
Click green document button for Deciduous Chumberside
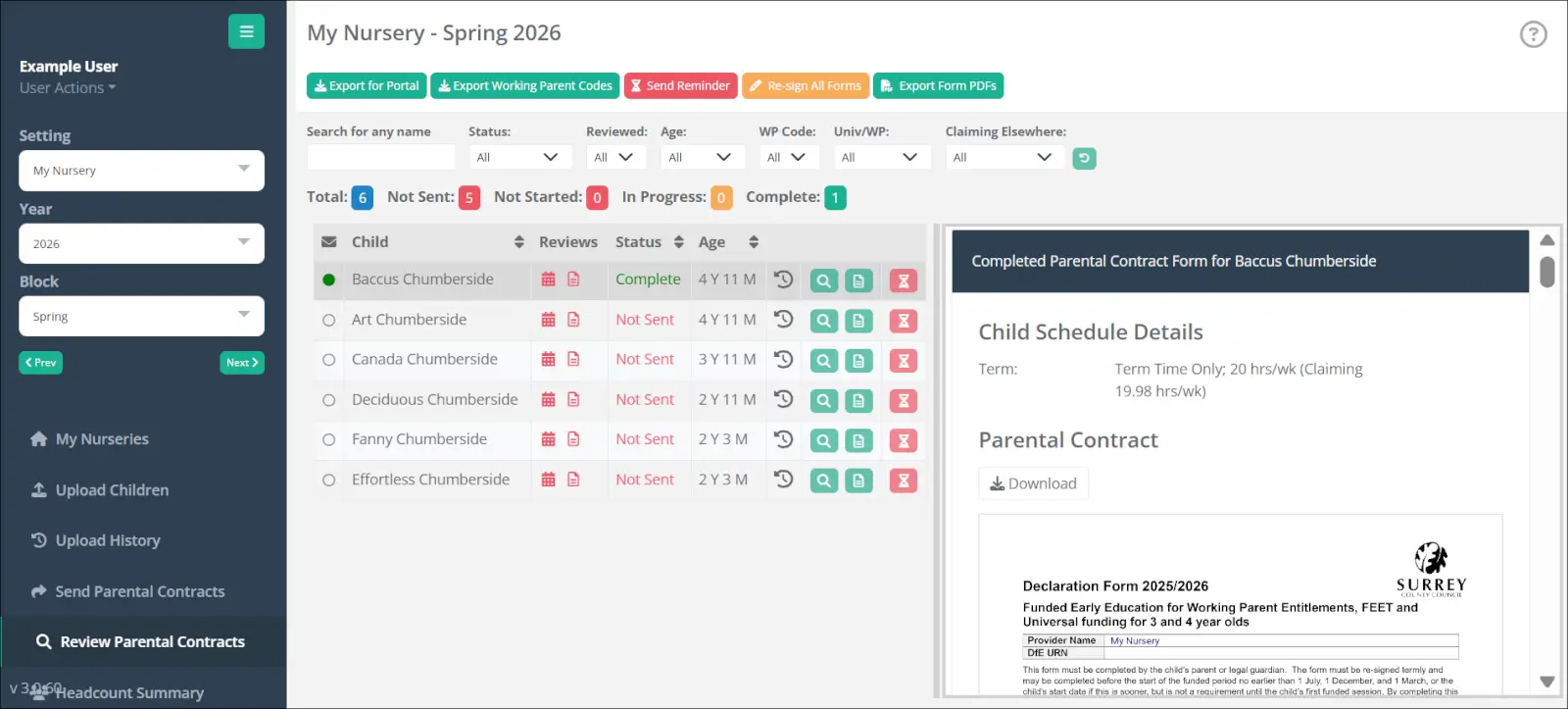click(x=858, y=401)
